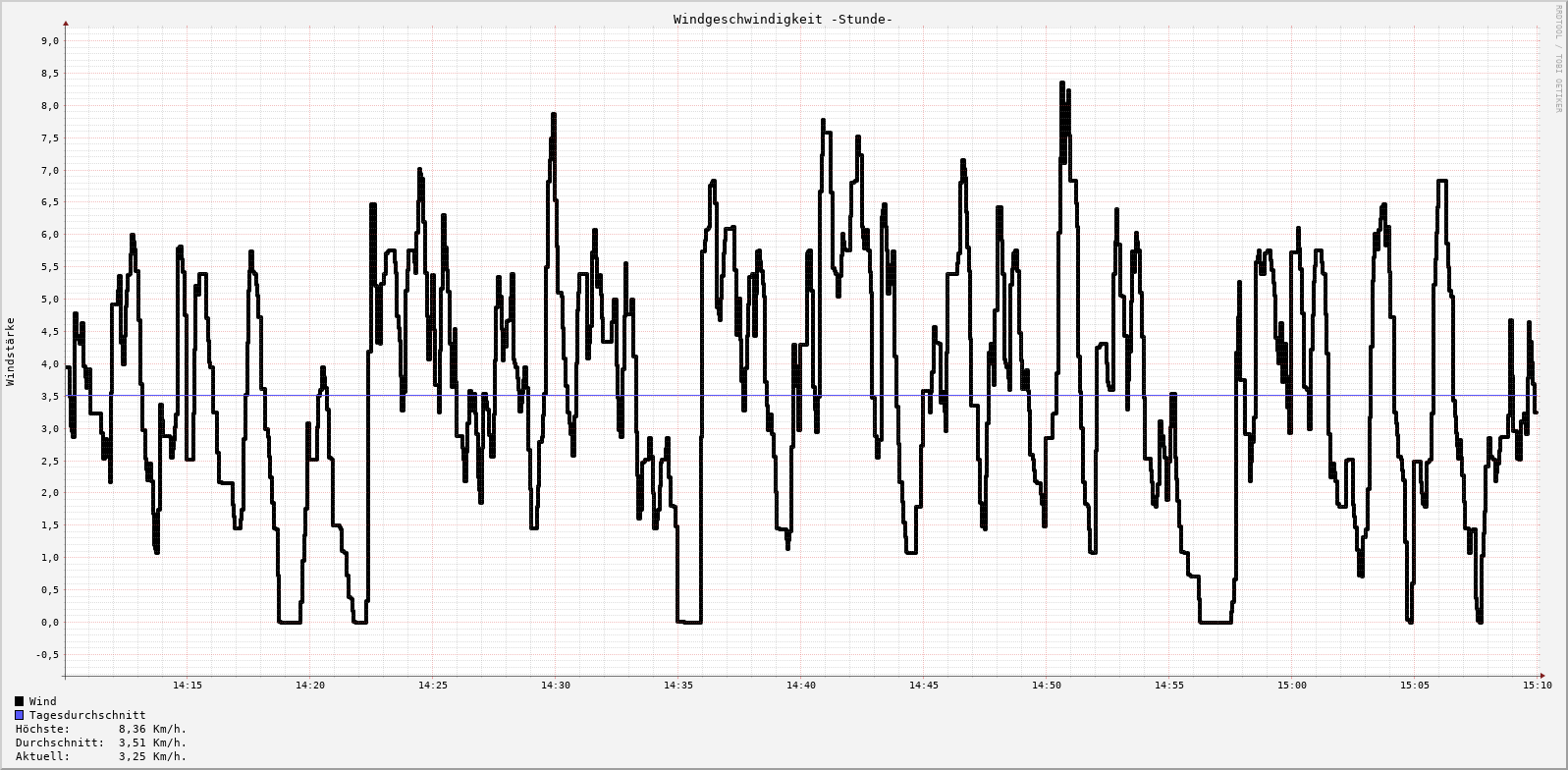This screenshot has height=770, width=1568.
Task: Click the -0,5 y-axis tick label
Action: coord(48,654)
